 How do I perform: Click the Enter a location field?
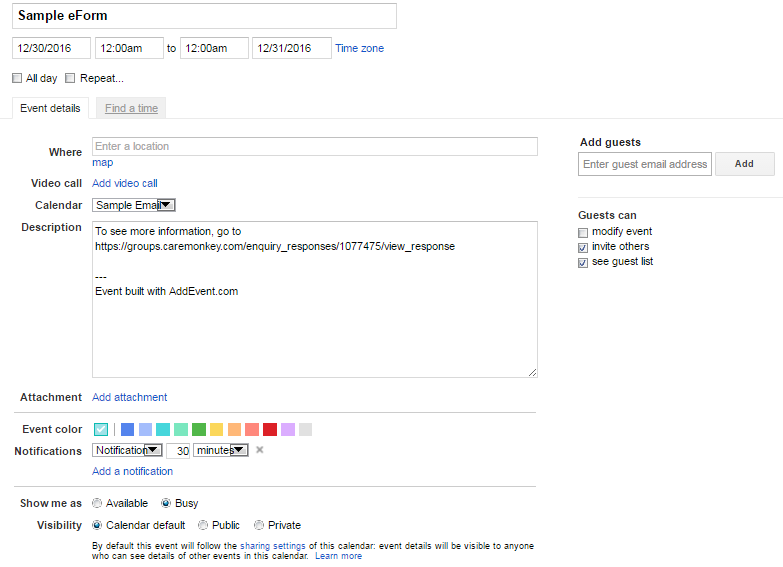pyautogui.click(x=315, y=146)
